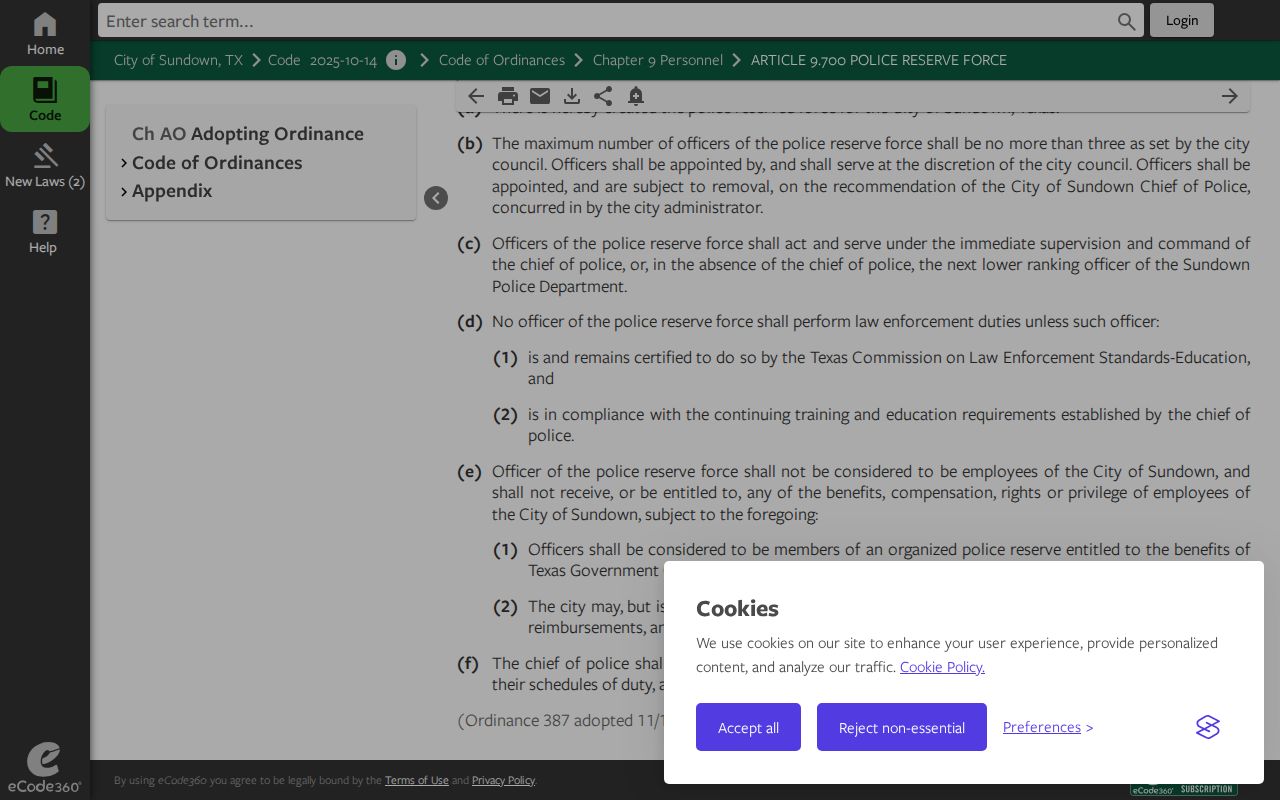The width and height of the screenshot is (1280, 800).
Task: Open Terms of Use link
Action: tap(417, 780)
